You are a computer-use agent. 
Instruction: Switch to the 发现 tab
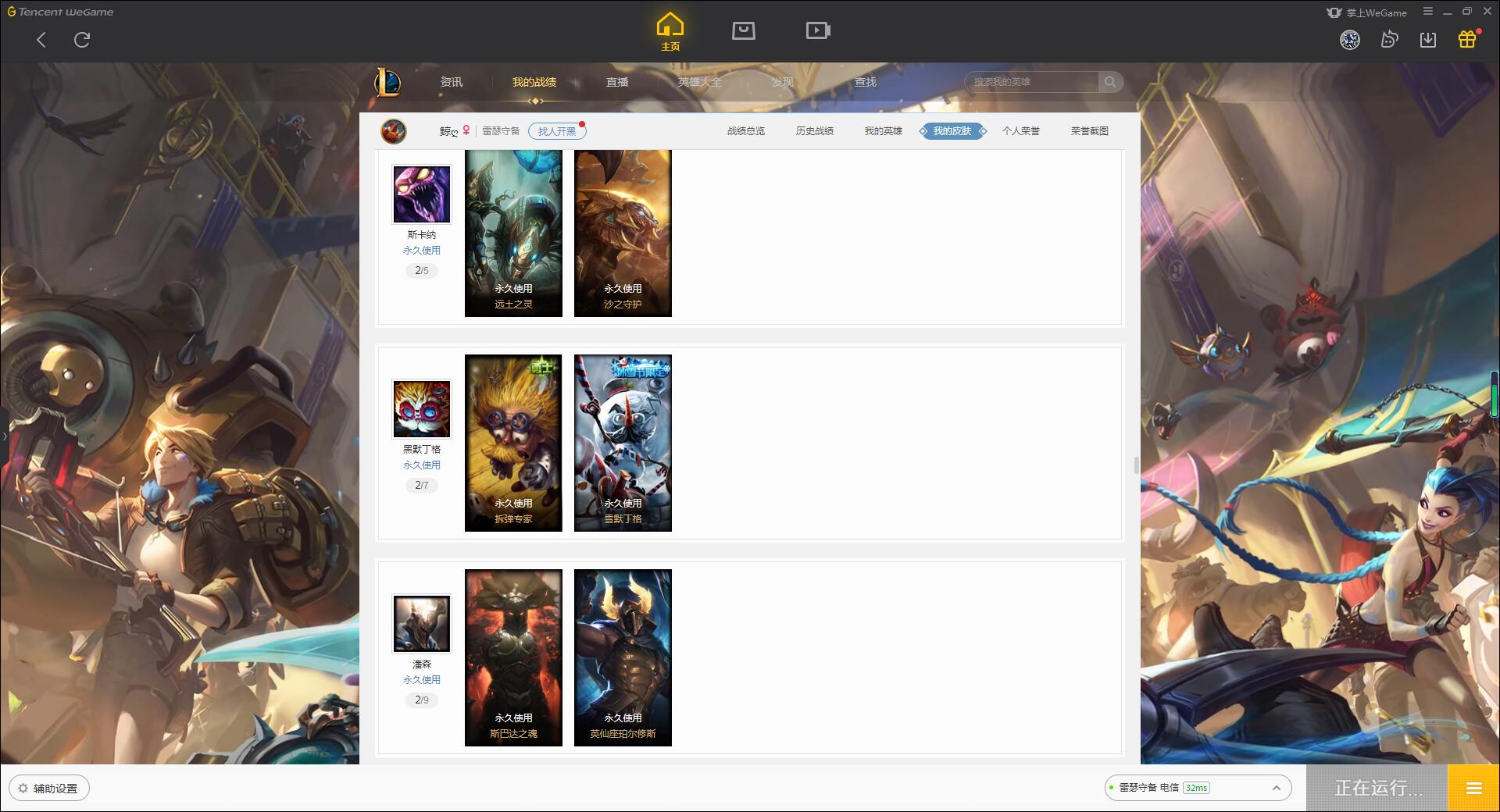[783, 82]
